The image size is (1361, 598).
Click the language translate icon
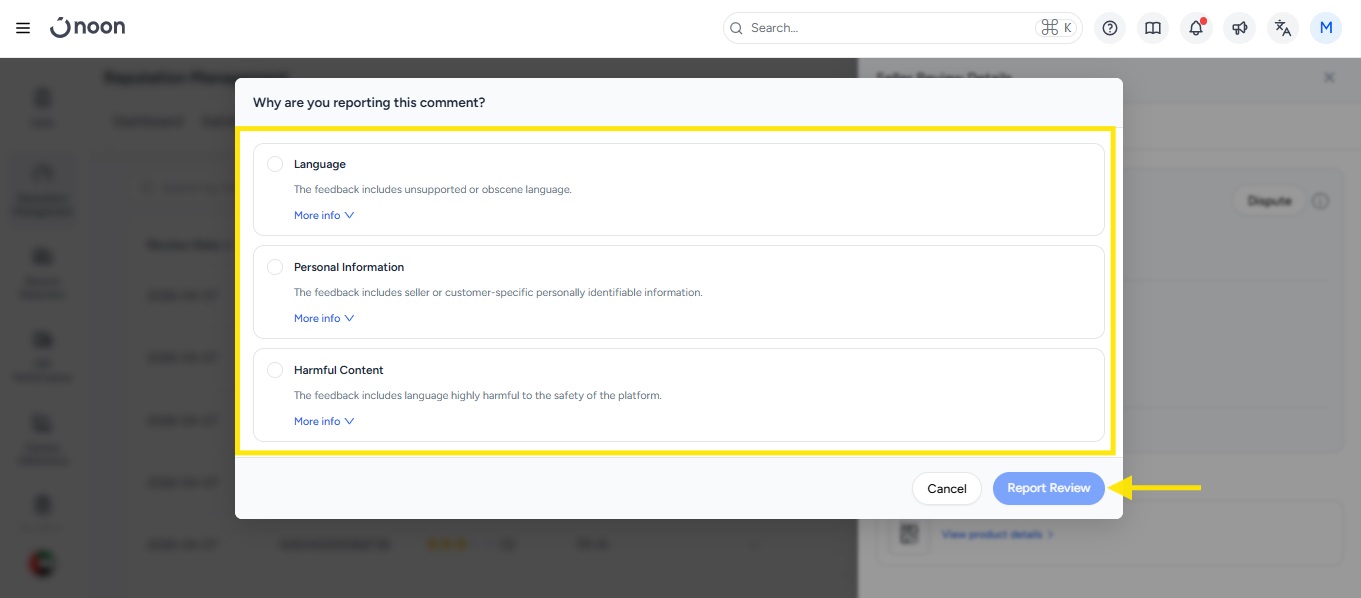pyautogui.click(x=1283, y=28)
